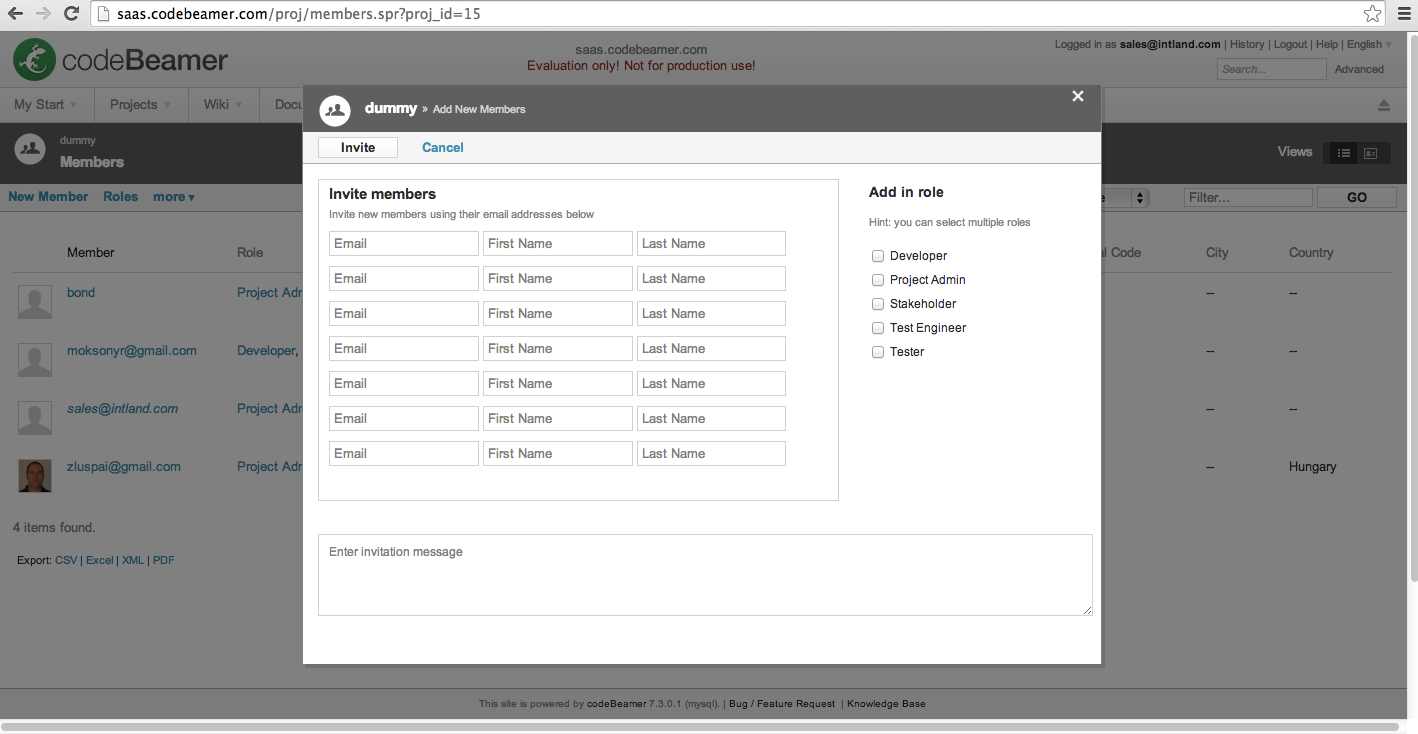Open Advanced search link
The width and height of the screenshot is (1418, 734).
(1360, 69)
